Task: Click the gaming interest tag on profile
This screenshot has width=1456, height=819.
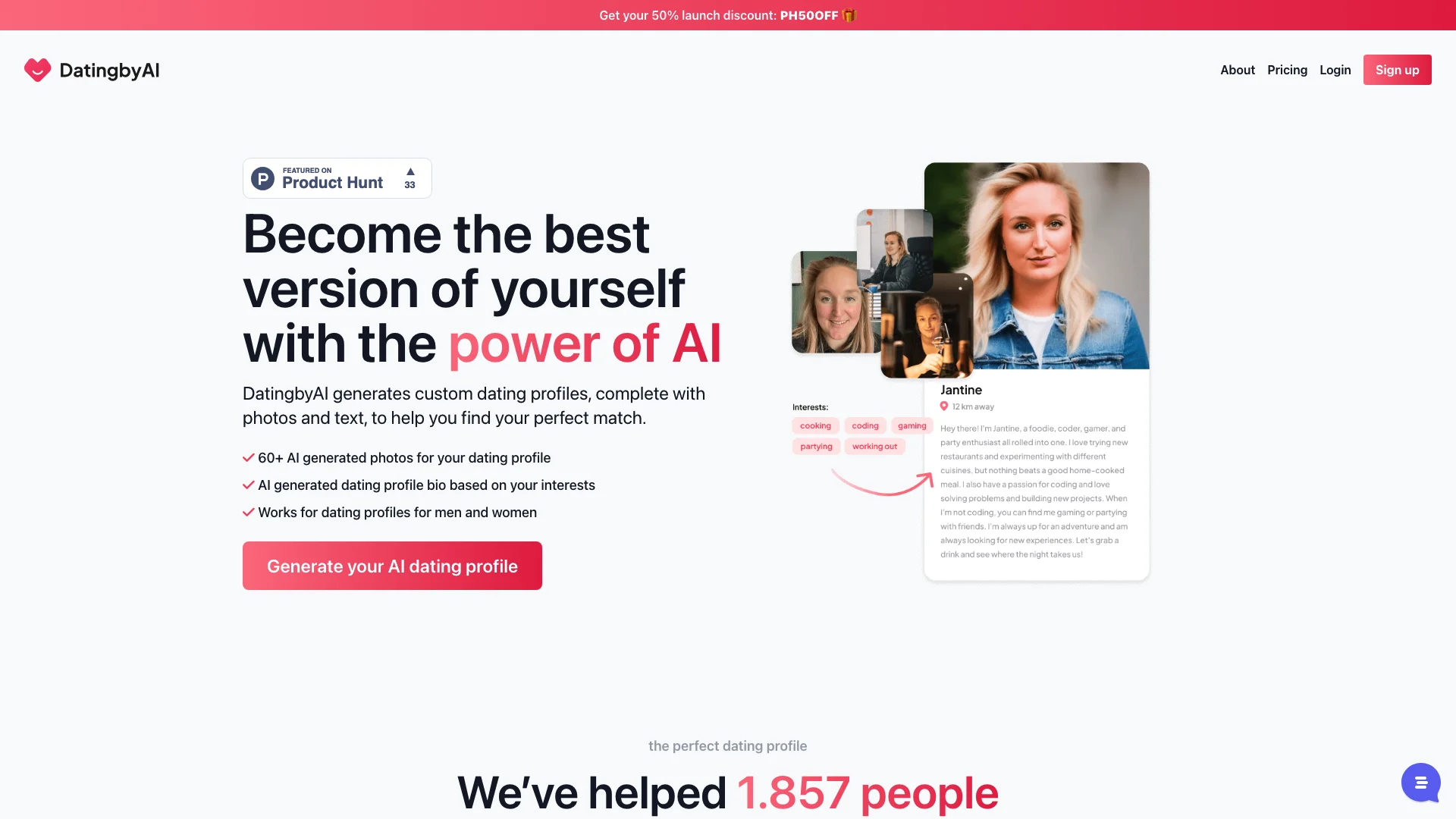Action: (911, 425)
